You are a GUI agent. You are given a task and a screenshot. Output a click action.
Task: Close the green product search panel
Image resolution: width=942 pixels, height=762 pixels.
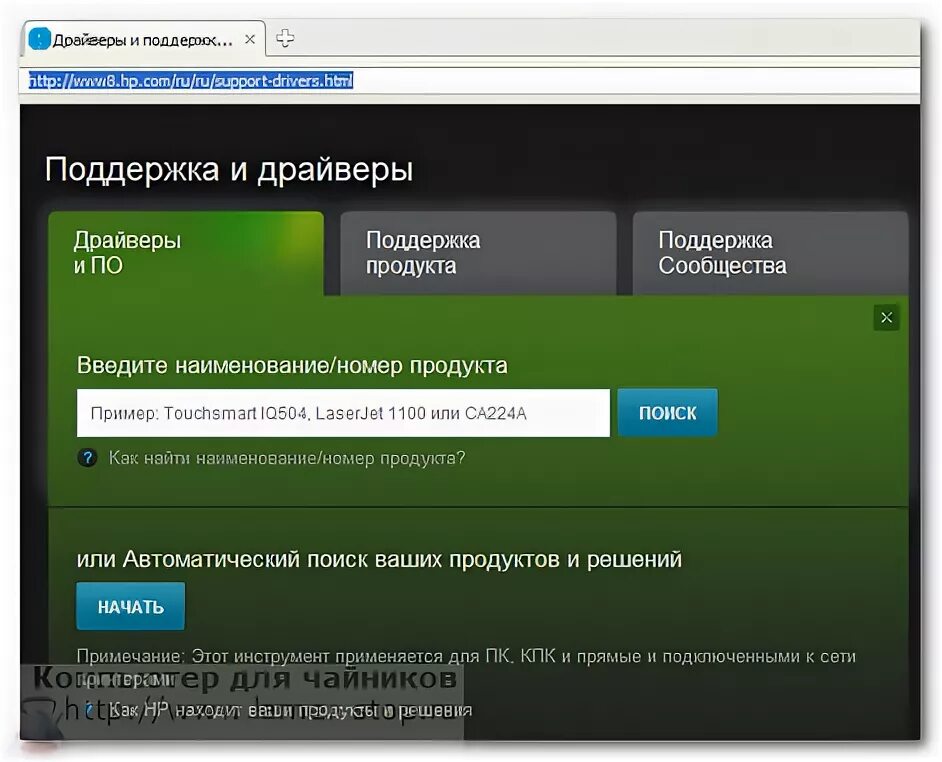tap(886, 317)
